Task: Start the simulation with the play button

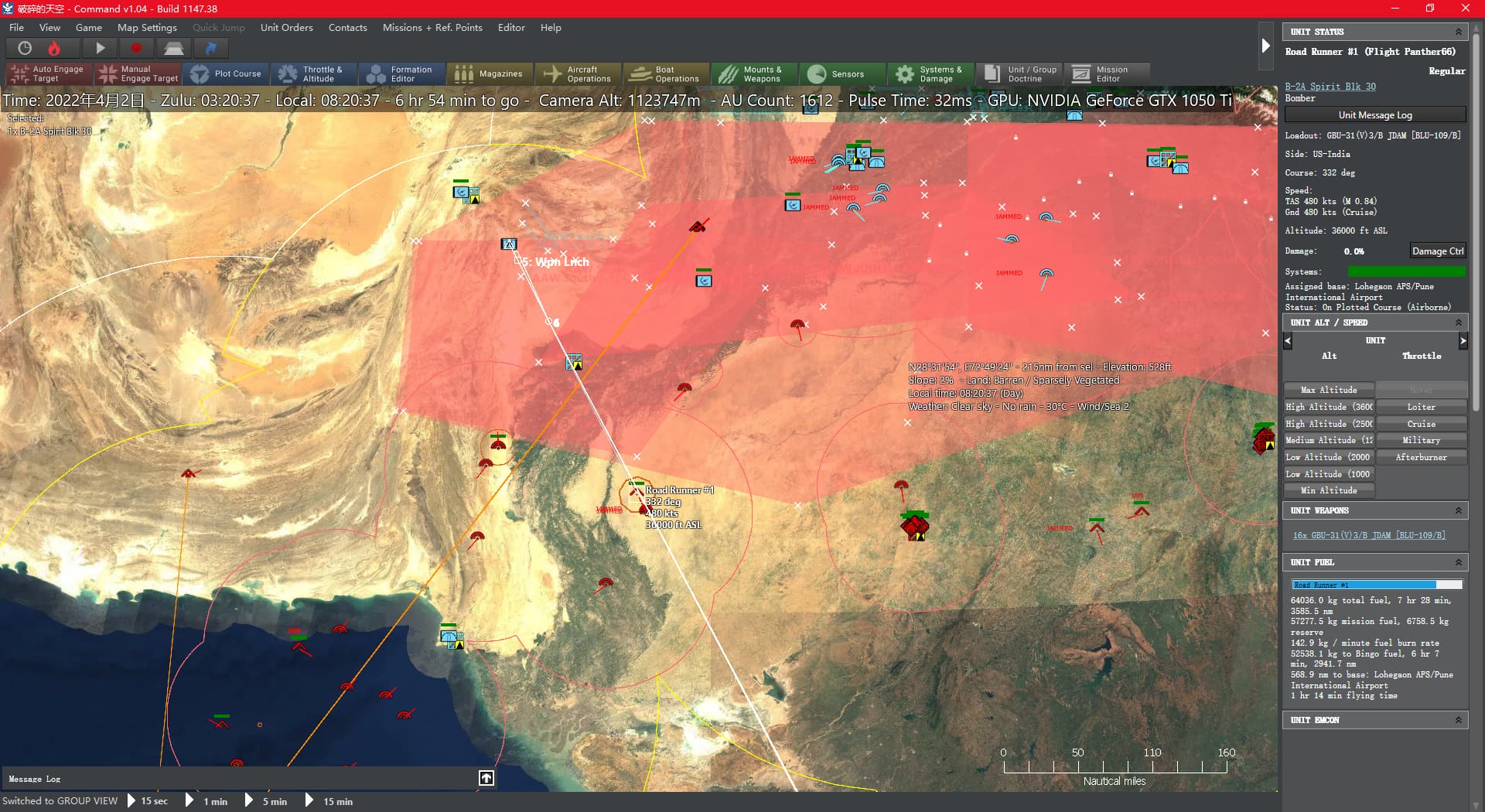Action: click(100, 48)
